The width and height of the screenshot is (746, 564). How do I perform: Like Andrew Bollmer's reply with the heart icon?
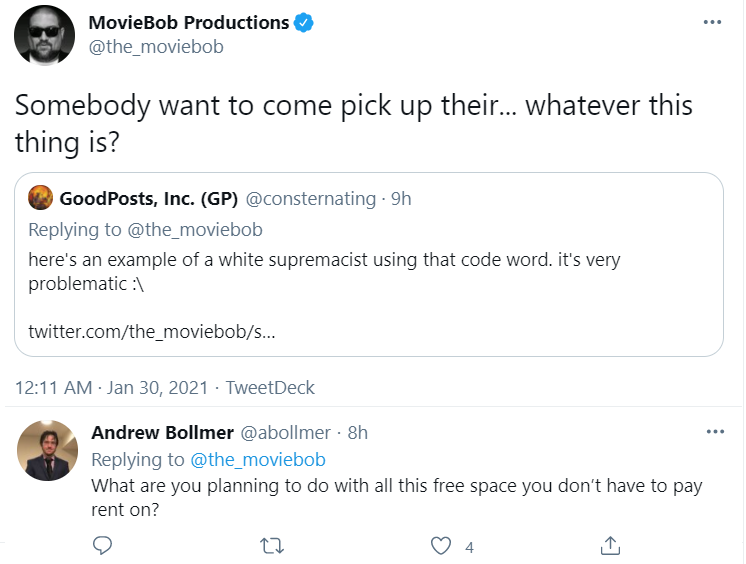point(441,546)
